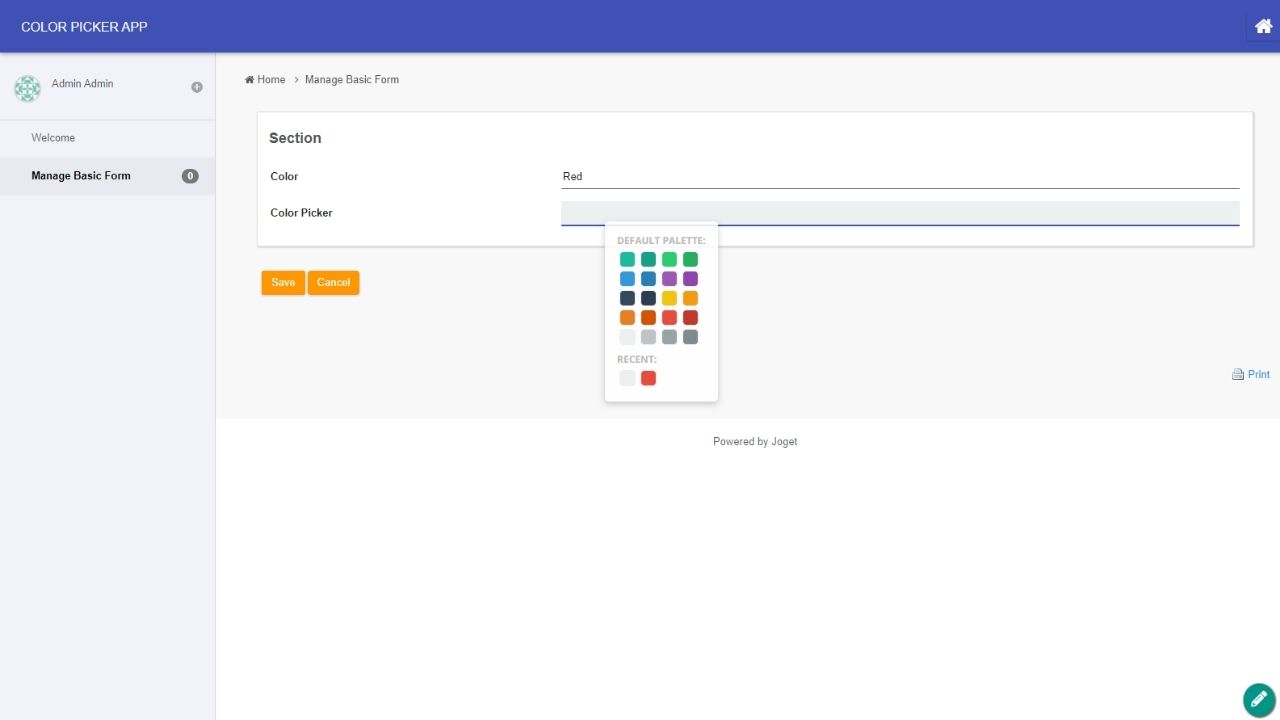This screenshot has height=720, width=1280.
Task: Choose the light gray swatch under Recent
Action: (627, 378)
